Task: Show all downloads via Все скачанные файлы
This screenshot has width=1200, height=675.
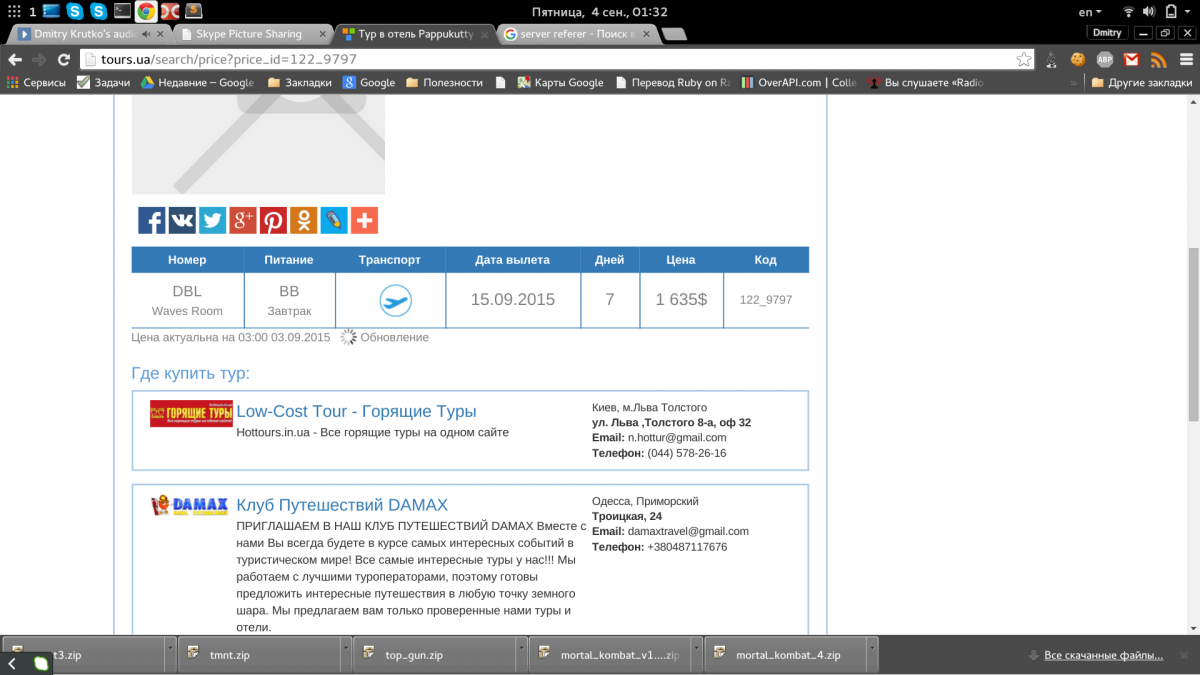Action: click(1103, 655)
